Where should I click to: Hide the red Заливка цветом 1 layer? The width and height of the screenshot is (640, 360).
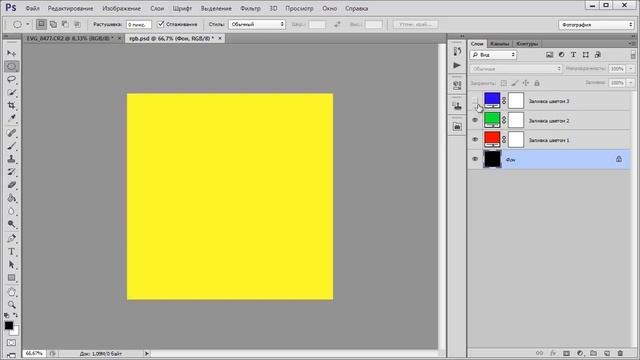475,140
